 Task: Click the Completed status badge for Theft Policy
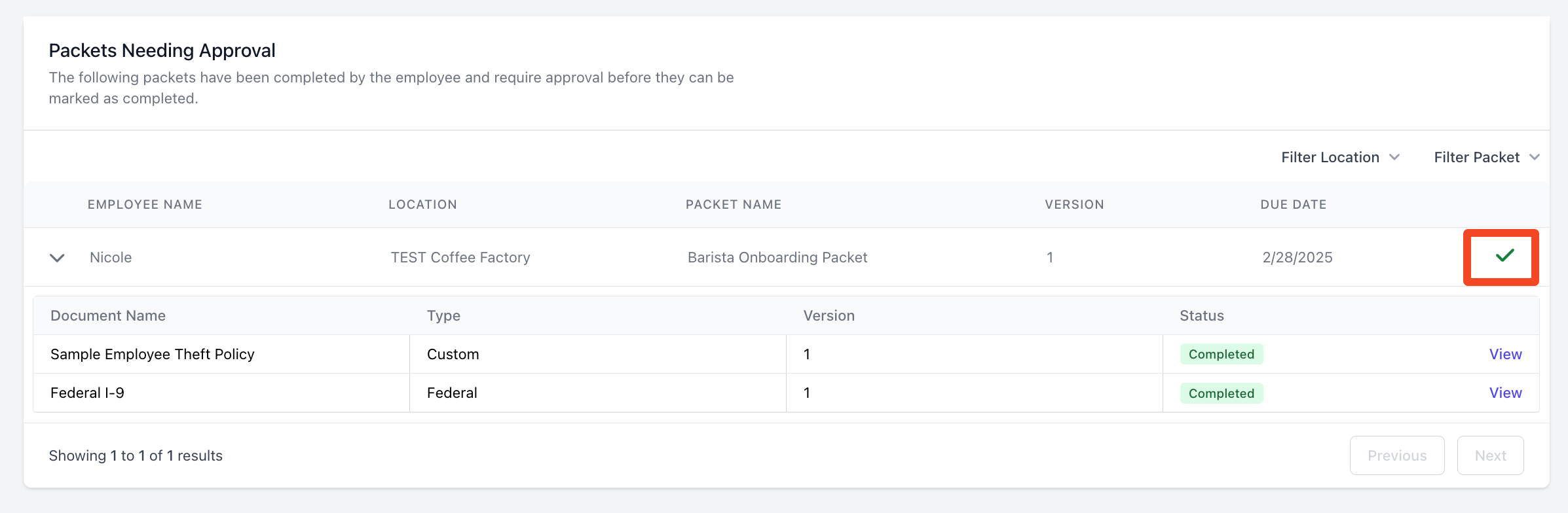(1221, 354)
